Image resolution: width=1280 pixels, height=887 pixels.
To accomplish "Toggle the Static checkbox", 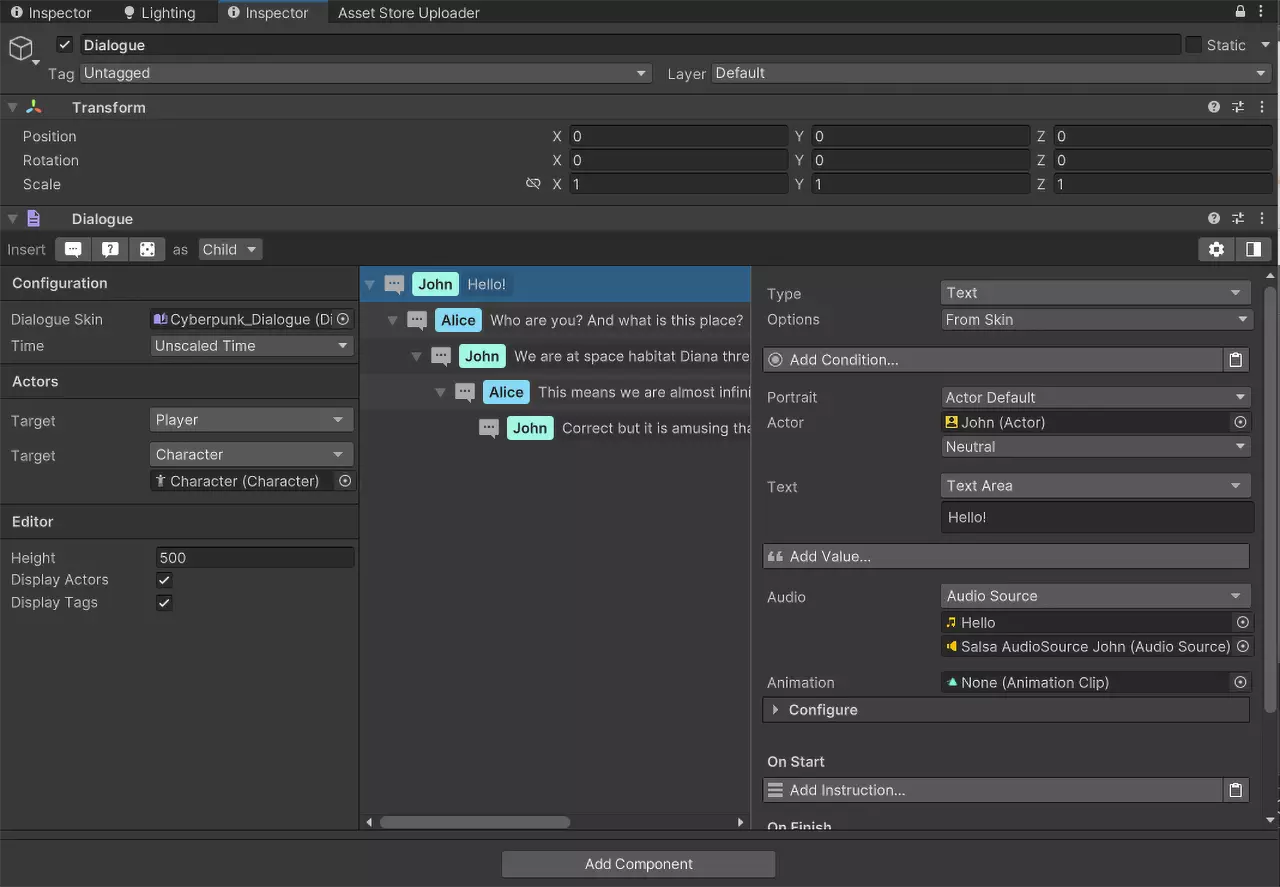I will tap(1193, 45).
